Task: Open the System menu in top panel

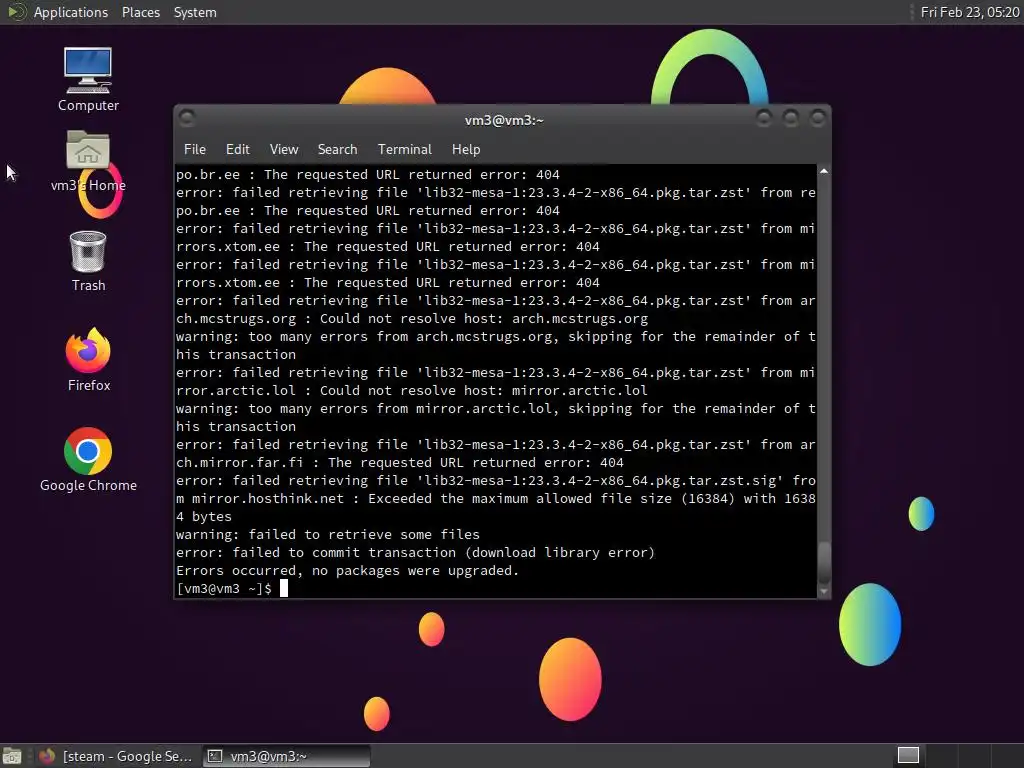Action: coord(195,12)
